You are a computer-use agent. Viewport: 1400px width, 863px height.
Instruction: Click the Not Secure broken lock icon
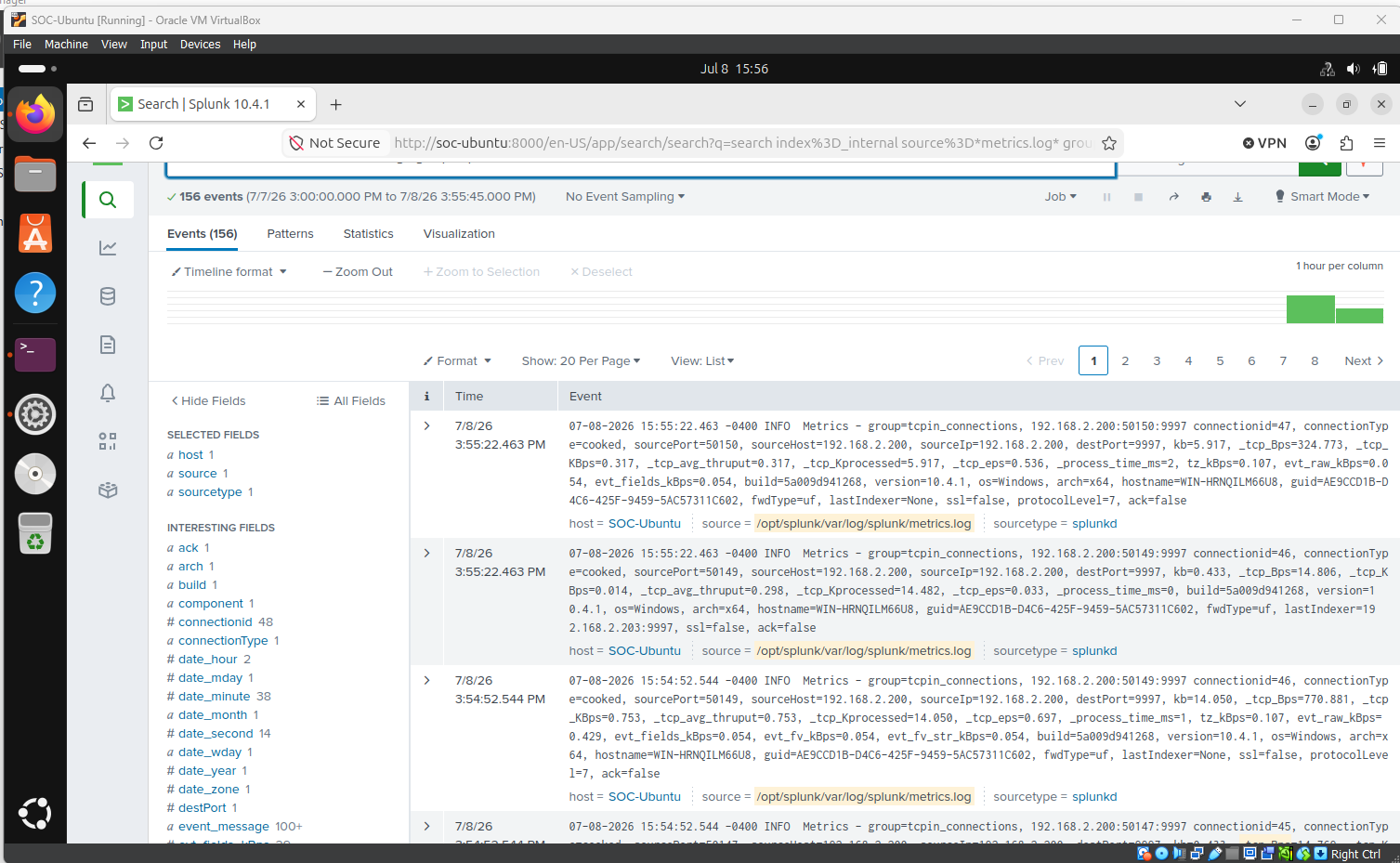296,143
